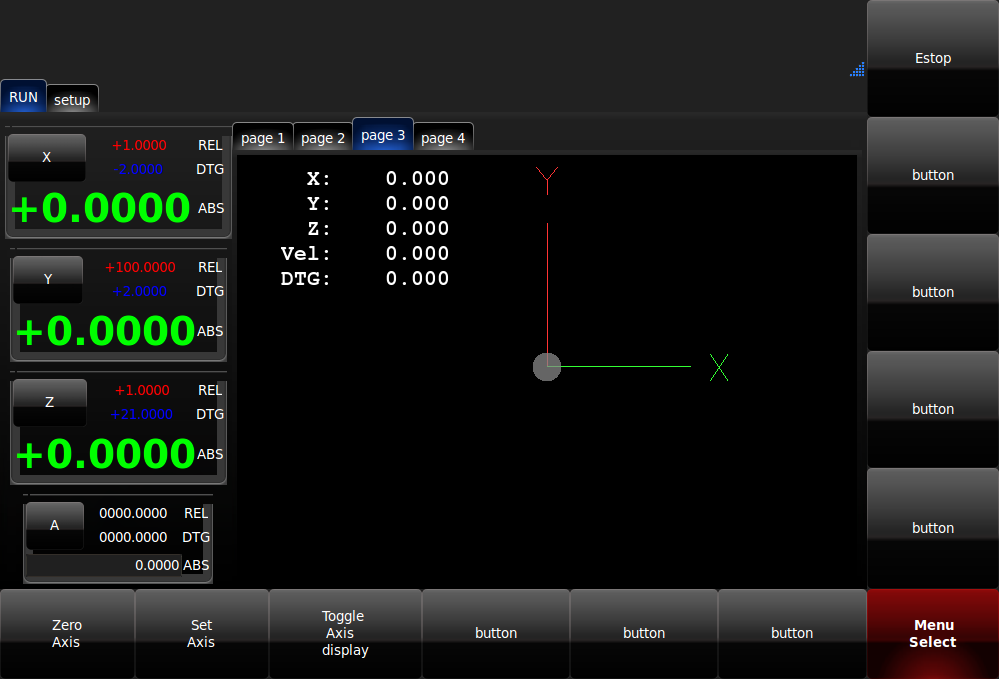Select the X axis button
Image resolution: width=999 pixels, height=679 pixels.
(x=47, y=157)
